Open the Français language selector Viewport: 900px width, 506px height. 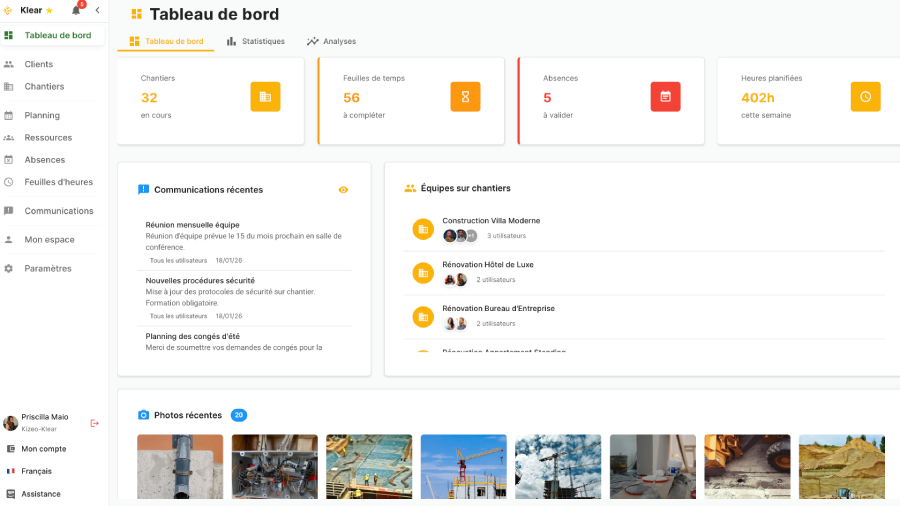[37, 471]
